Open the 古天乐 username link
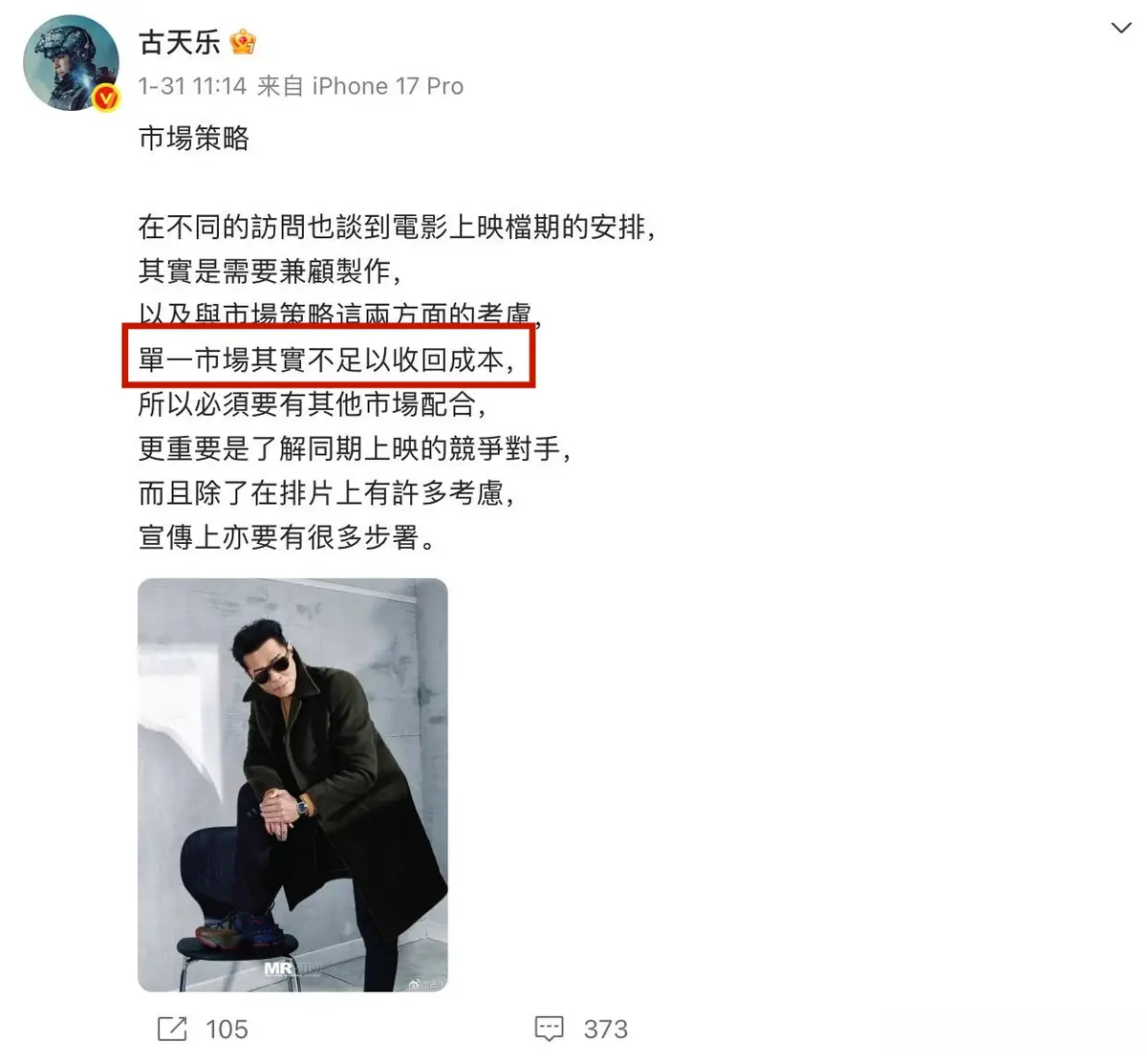Image resolution: width=1147 pixels, height=1064 pixels. (180, 41)
